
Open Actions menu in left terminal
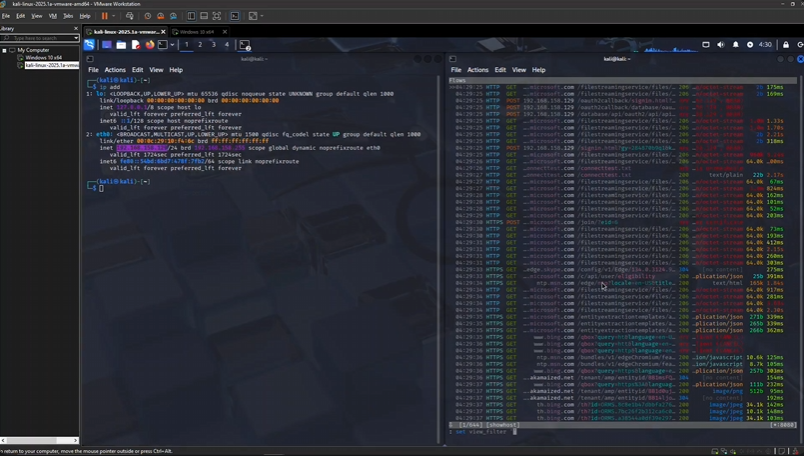[x=115, y=70]
